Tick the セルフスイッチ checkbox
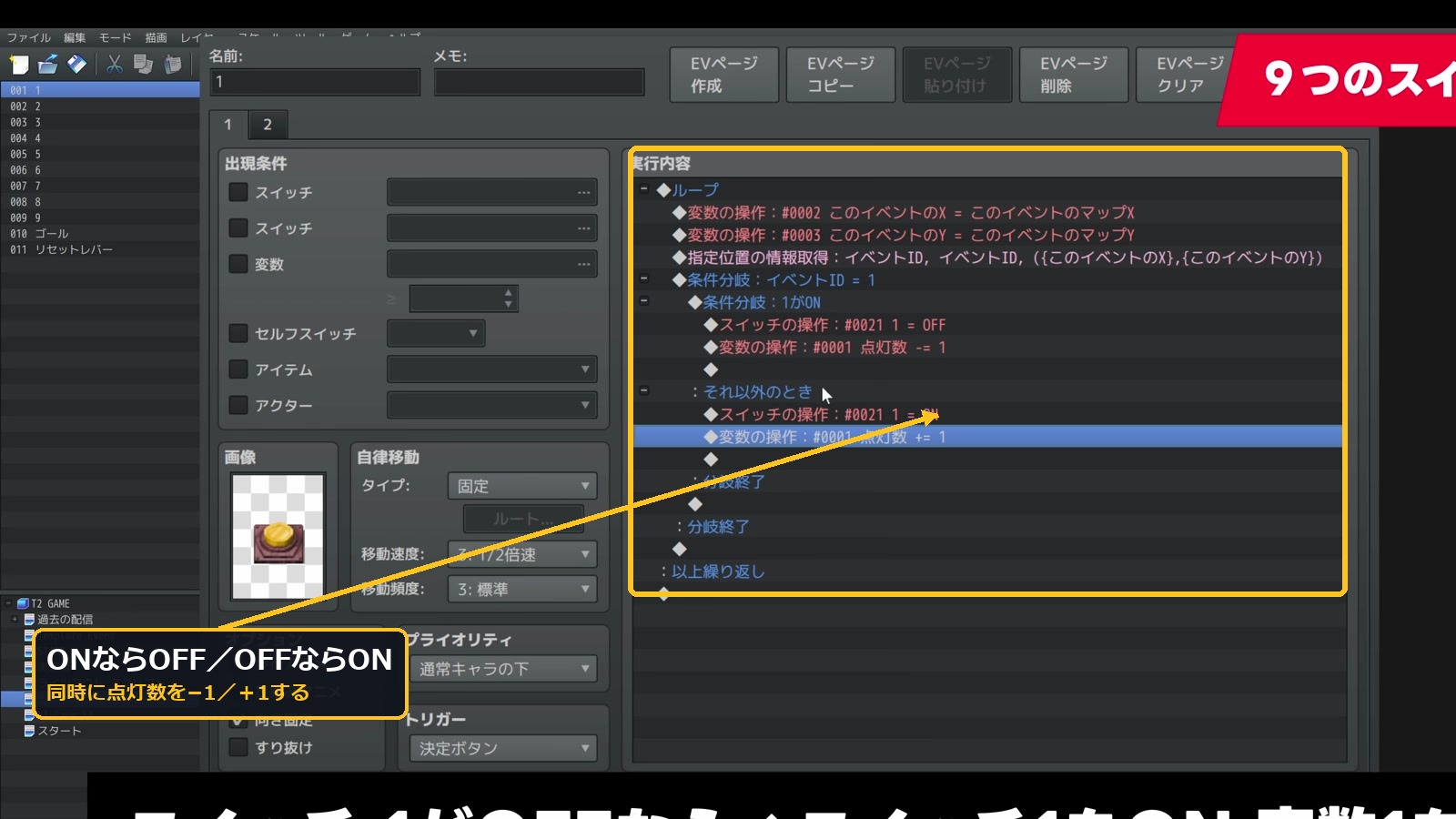This screenshot has width=1456, height=819. pyautogui.click(x=238, y=333)
